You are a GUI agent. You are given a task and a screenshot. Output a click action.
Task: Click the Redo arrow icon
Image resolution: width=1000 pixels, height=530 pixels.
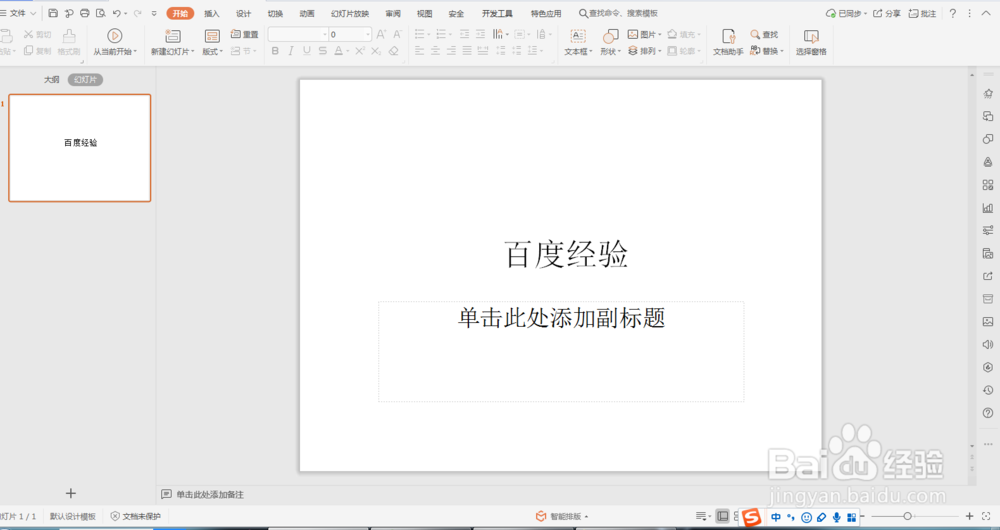[x=137, y=13]
